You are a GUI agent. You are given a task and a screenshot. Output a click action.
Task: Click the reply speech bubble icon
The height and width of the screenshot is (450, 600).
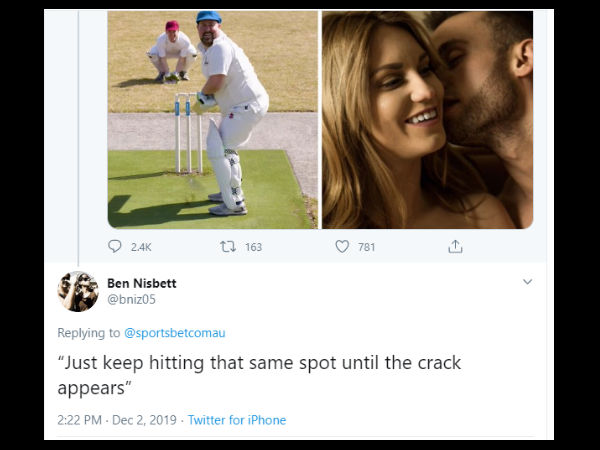tap(115, 246)
